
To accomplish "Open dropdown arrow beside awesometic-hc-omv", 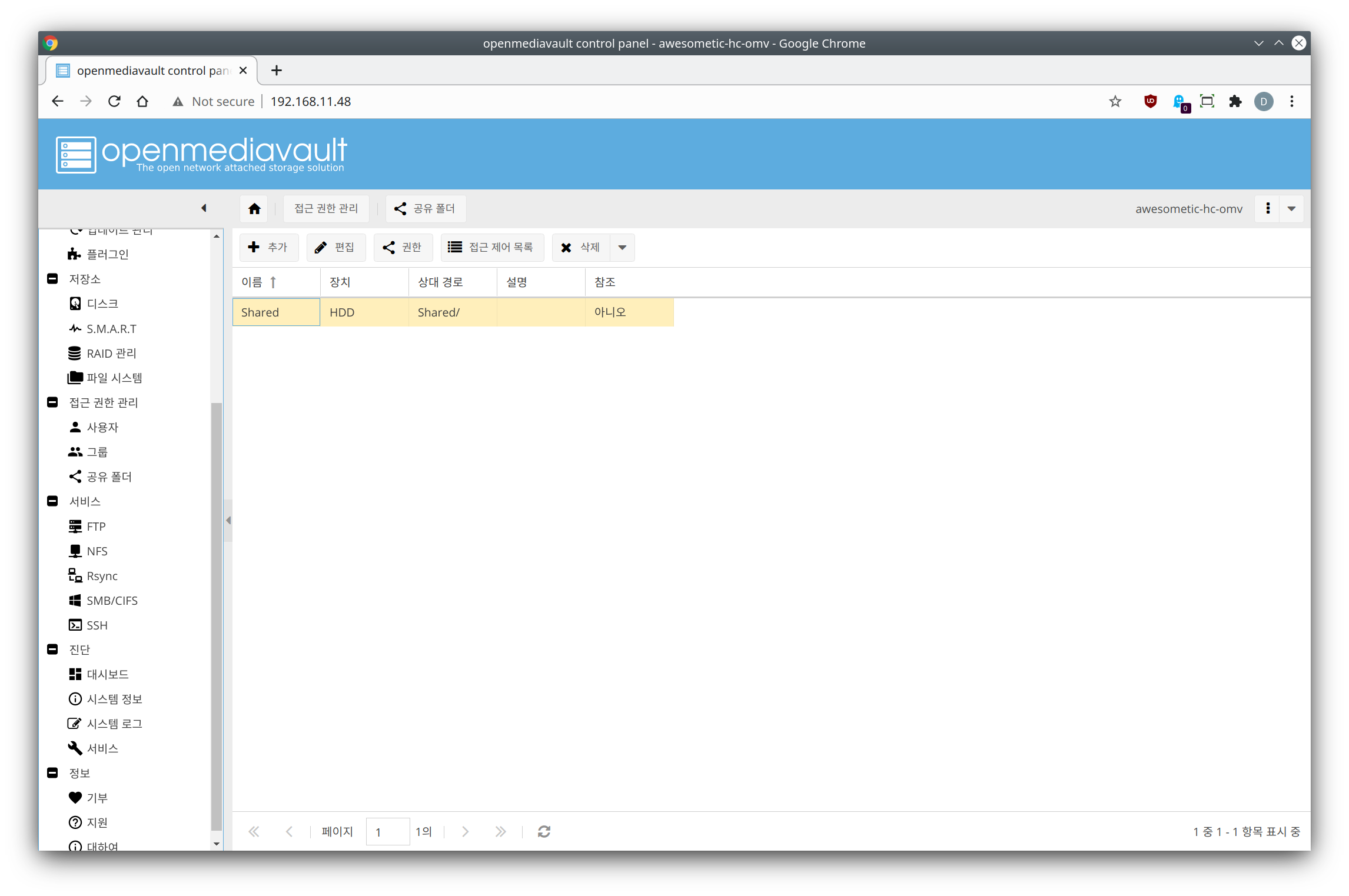I will 1291,209.
